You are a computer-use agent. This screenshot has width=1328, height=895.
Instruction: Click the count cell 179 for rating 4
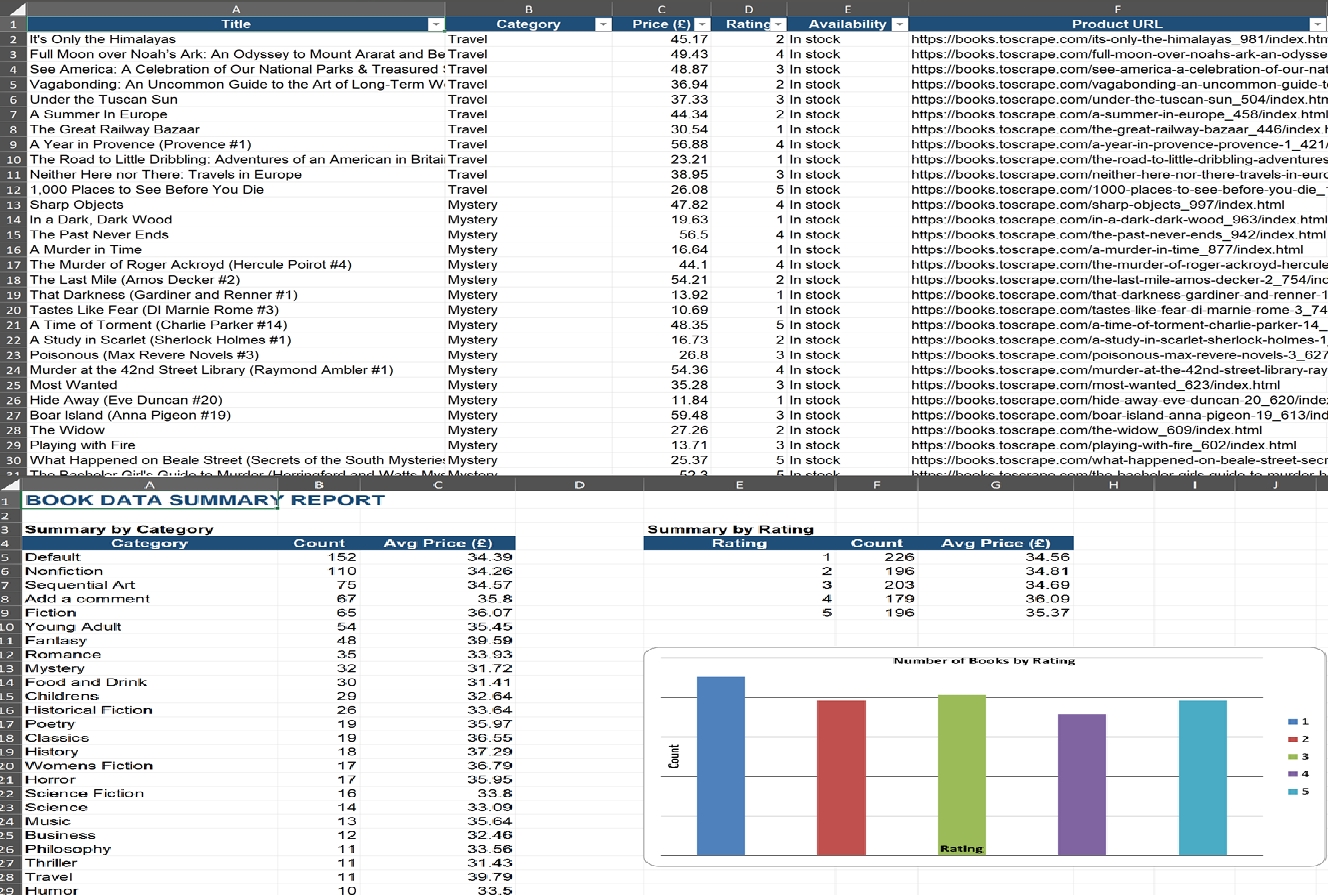(877, 599)
